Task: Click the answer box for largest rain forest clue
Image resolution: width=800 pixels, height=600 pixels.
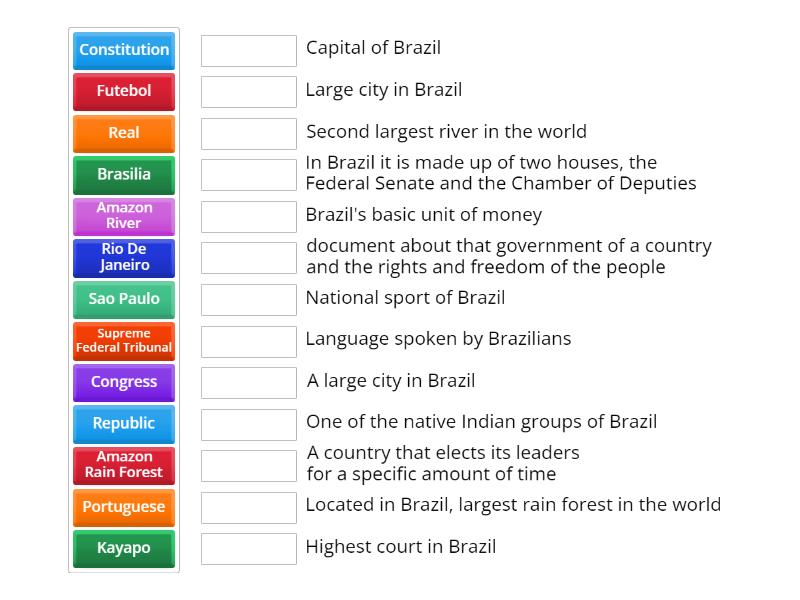Action: coord(248,505)
